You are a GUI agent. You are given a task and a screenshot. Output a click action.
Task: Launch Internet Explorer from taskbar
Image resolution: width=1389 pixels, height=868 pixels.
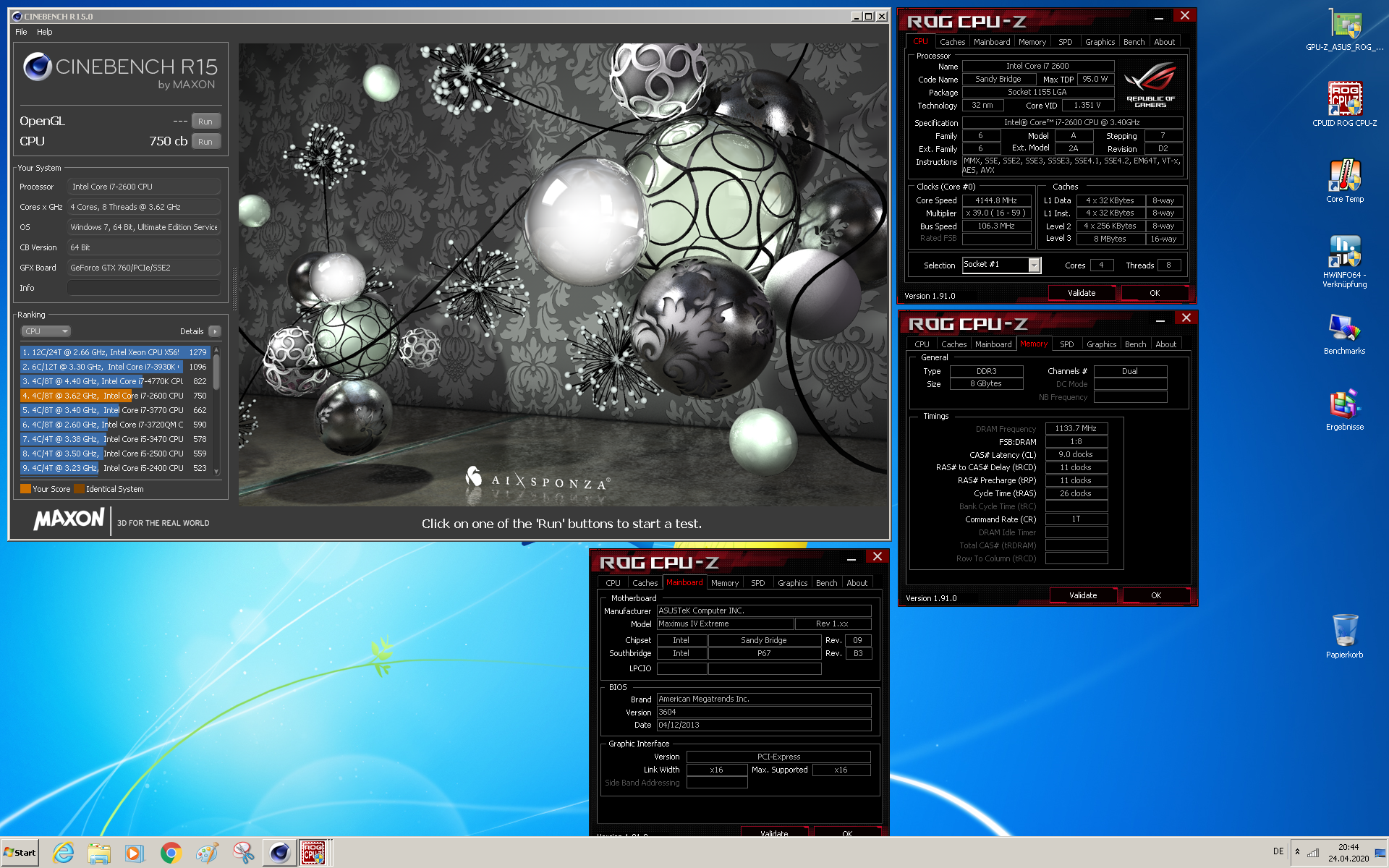click(64, 853)
